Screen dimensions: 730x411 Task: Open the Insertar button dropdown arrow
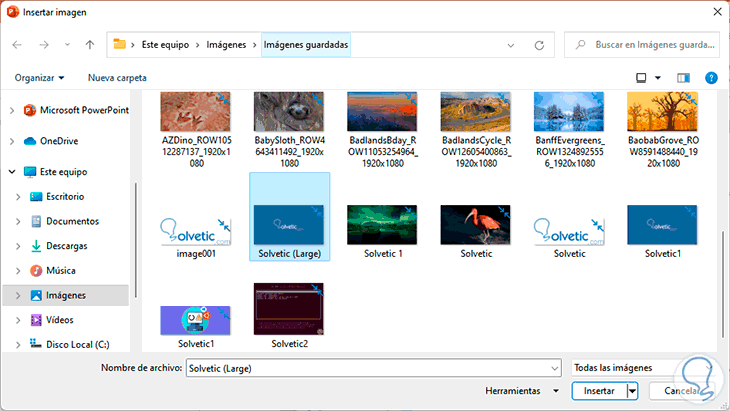point(632,391)
